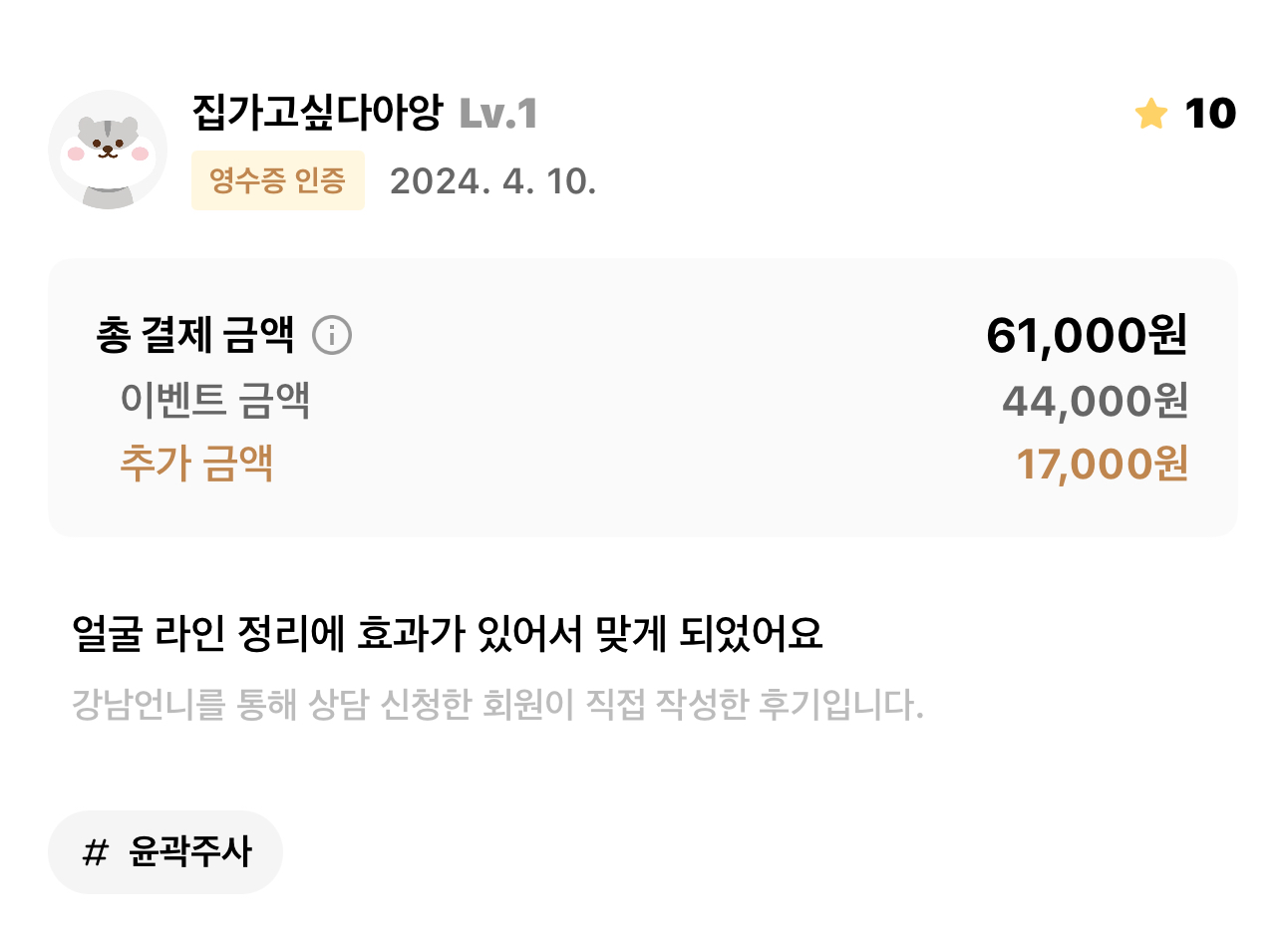Click the 17,000원 additional amount
The height and width of the screenshot is (952, 1286).
click(x=1102, y=464)
